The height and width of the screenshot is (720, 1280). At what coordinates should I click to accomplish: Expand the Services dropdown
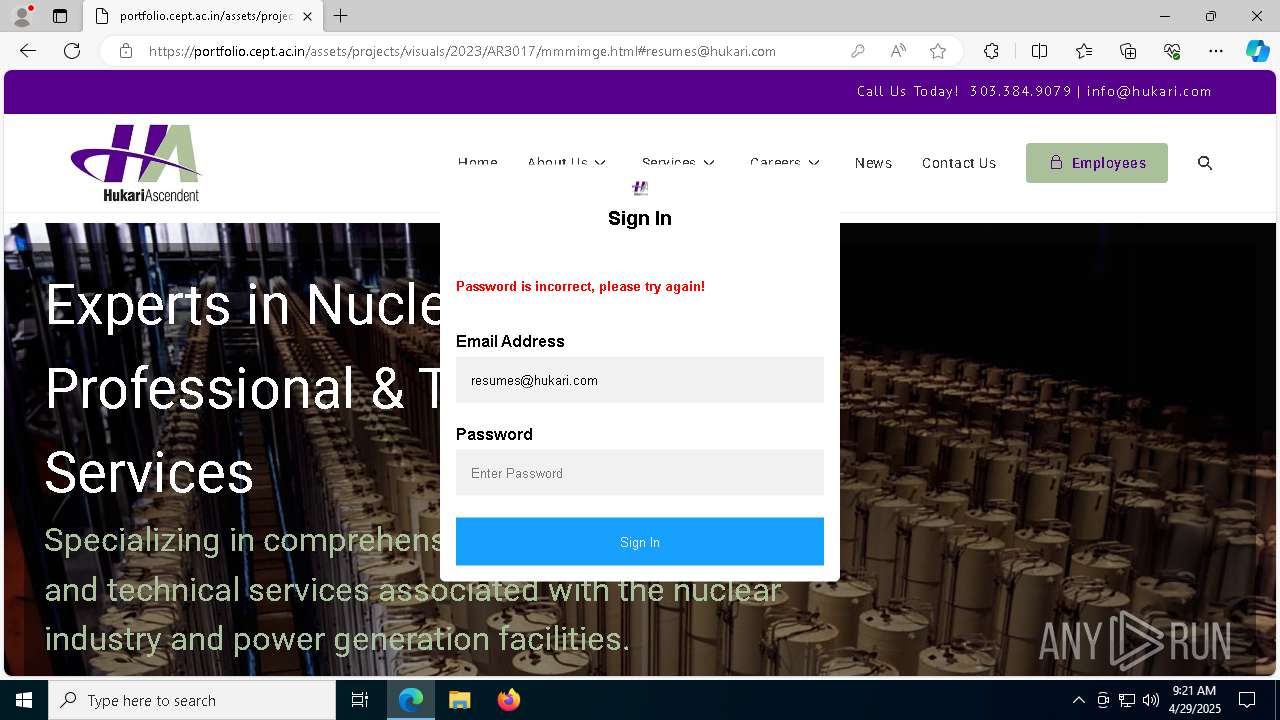[x=679, y=163]
